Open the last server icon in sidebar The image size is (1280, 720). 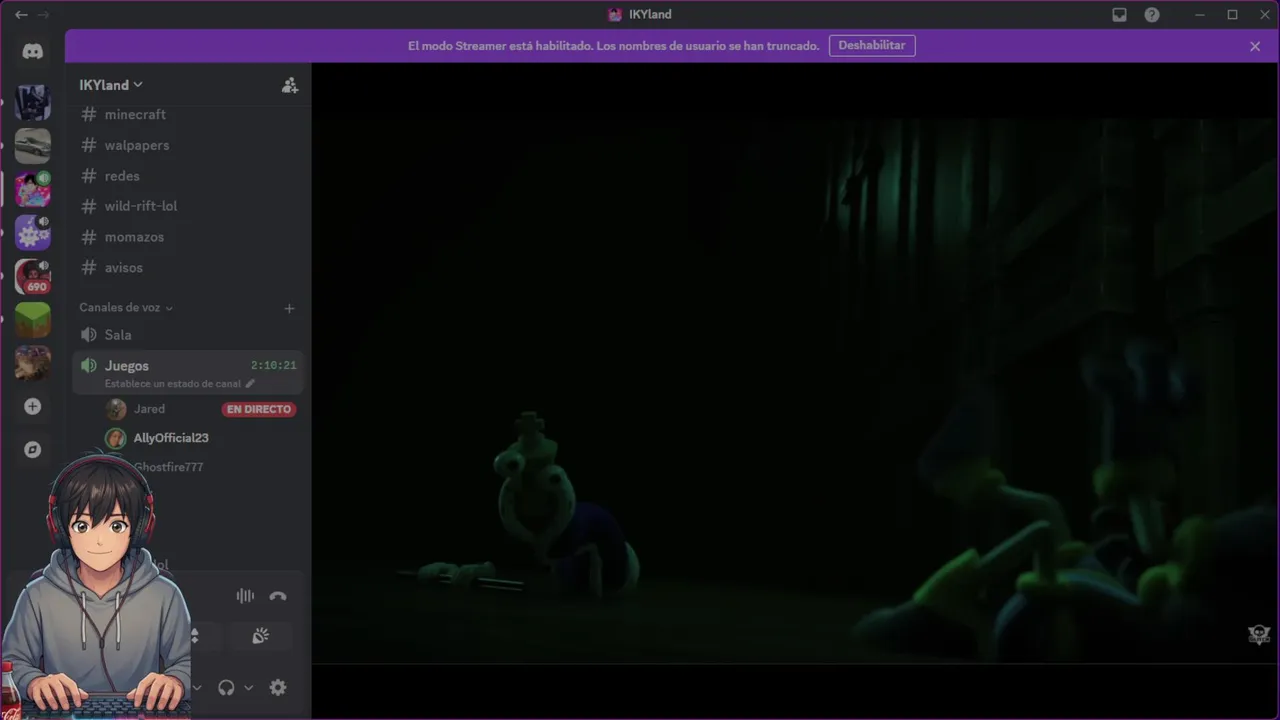(x=33, y=362)
